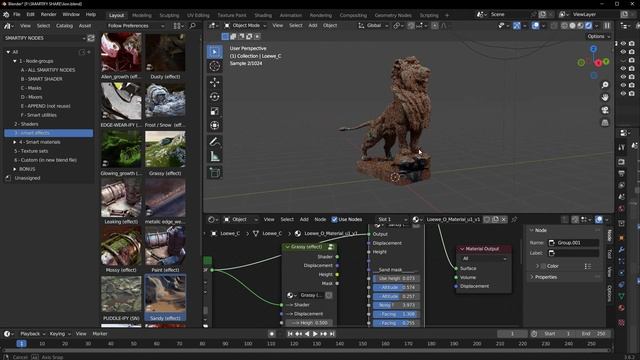640x360 pixels.
Task: Click the pan view hand icon
Action: [605, 97]
